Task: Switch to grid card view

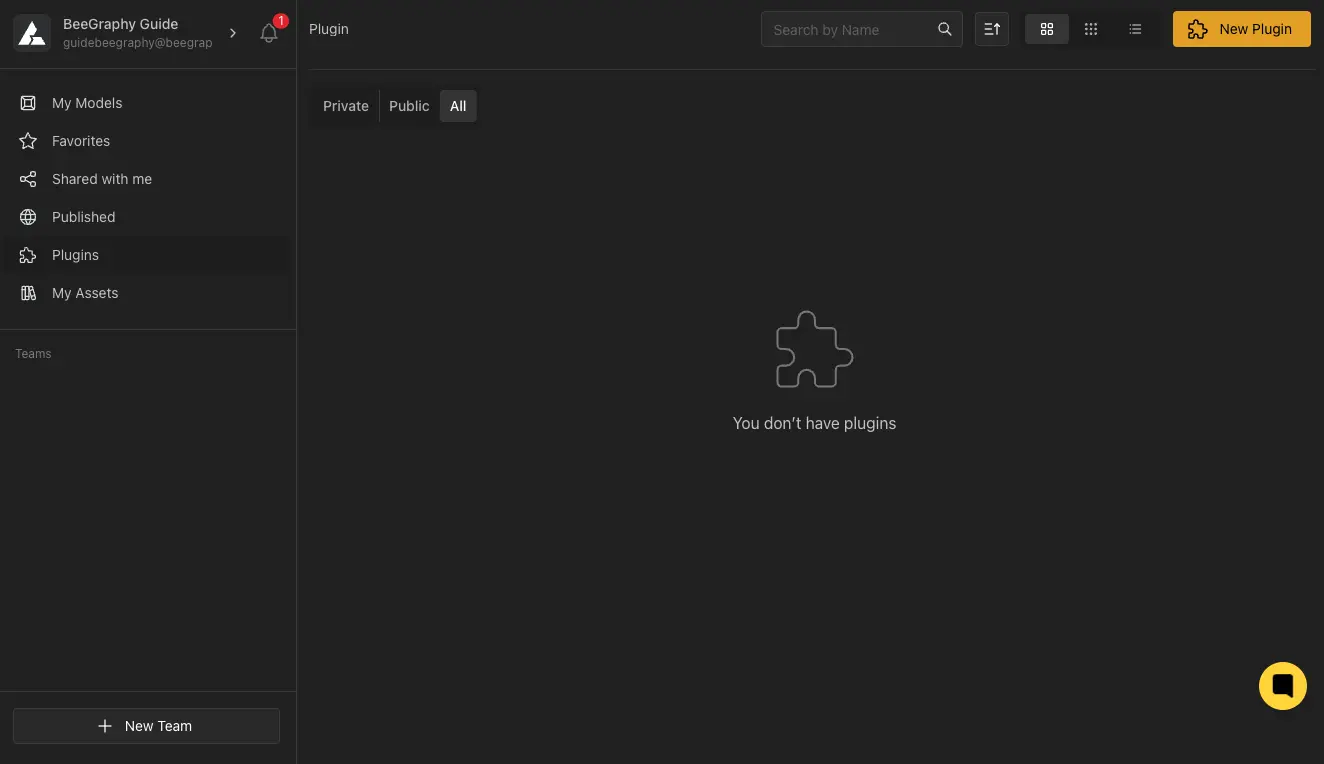Action: tap(1046, 29)
